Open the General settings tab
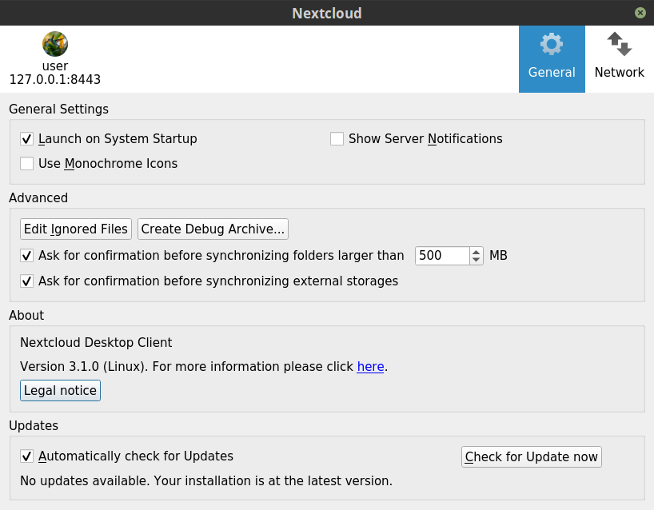This screenshot has height=510, width=654. coord(551,59)
